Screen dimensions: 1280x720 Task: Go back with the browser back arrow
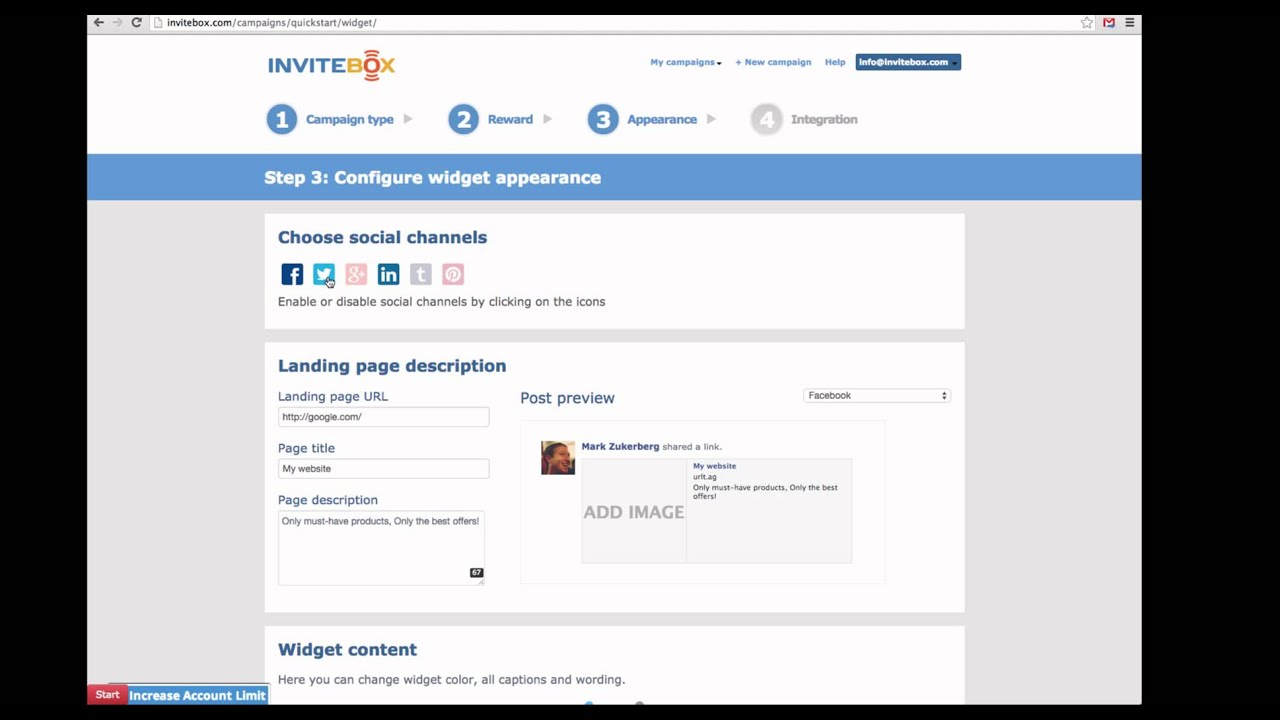point(99,22)
